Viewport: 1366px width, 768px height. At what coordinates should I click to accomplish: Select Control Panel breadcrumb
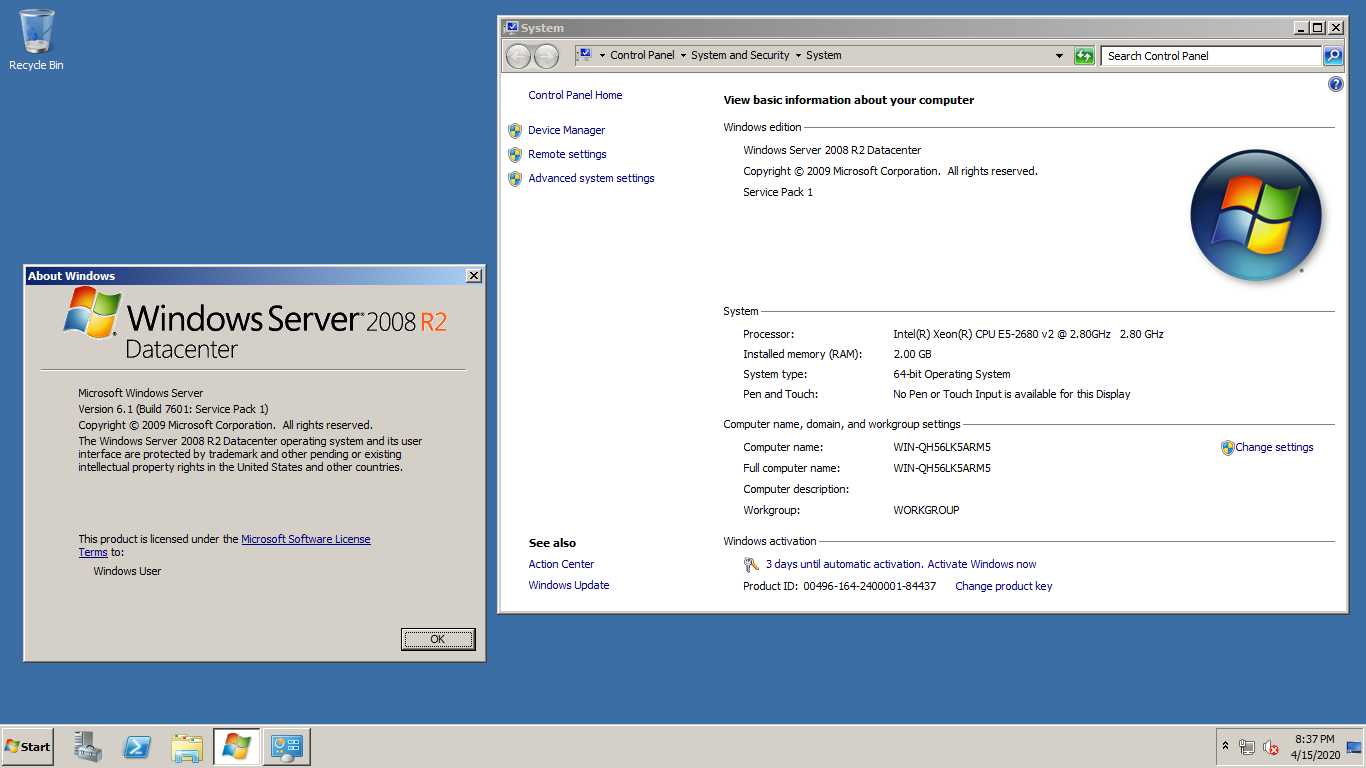(x=642, y=56)
